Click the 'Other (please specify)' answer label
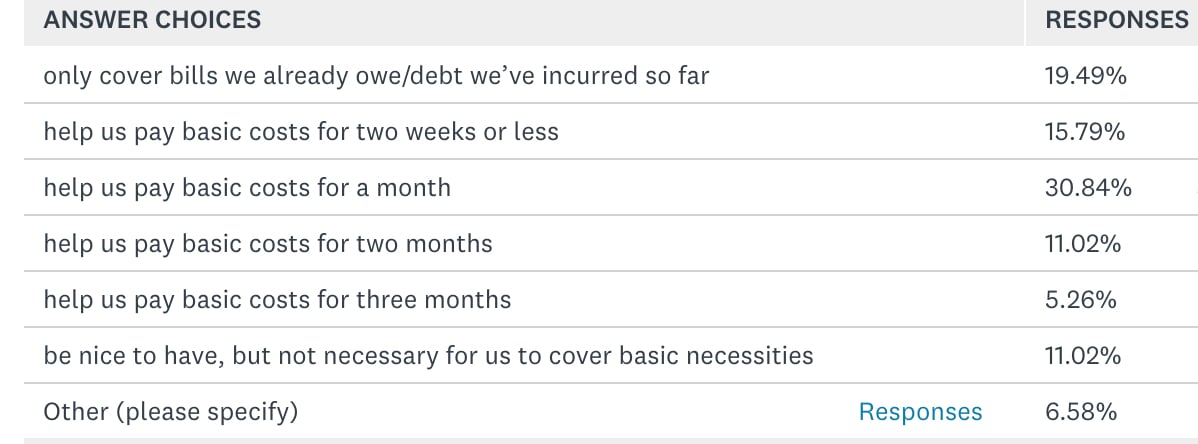The height and width of the screenshot is (444, 1198). click(x=170, y=412)
